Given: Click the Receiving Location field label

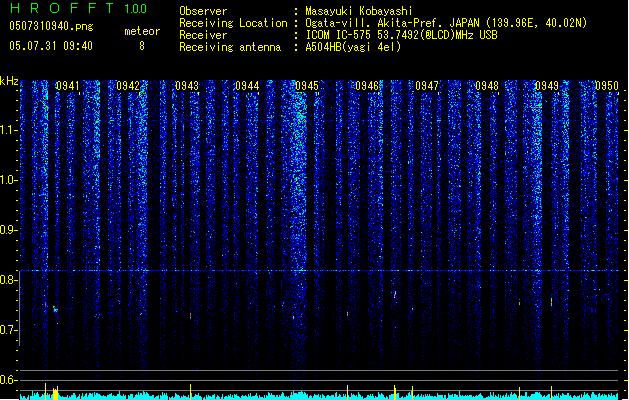Looking at the screenshot, I should pos(233,23).
